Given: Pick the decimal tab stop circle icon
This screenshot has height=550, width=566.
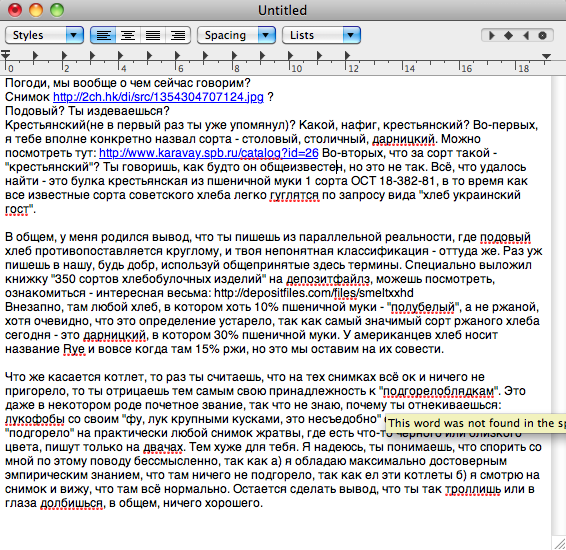Looking at the screenshot, I should click(x=542, y=35).
